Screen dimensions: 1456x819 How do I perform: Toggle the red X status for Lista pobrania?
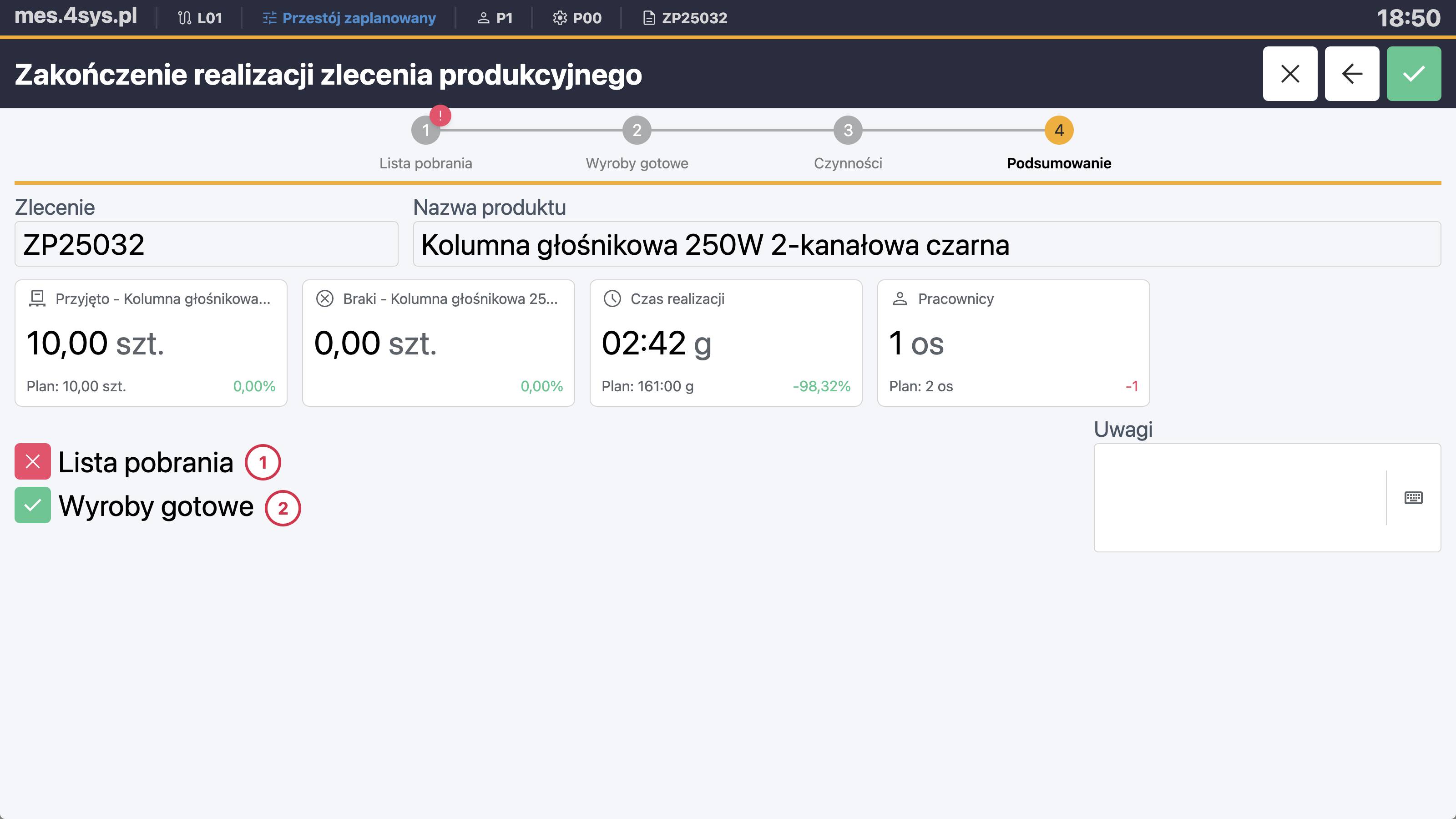(x=32, y=461)
